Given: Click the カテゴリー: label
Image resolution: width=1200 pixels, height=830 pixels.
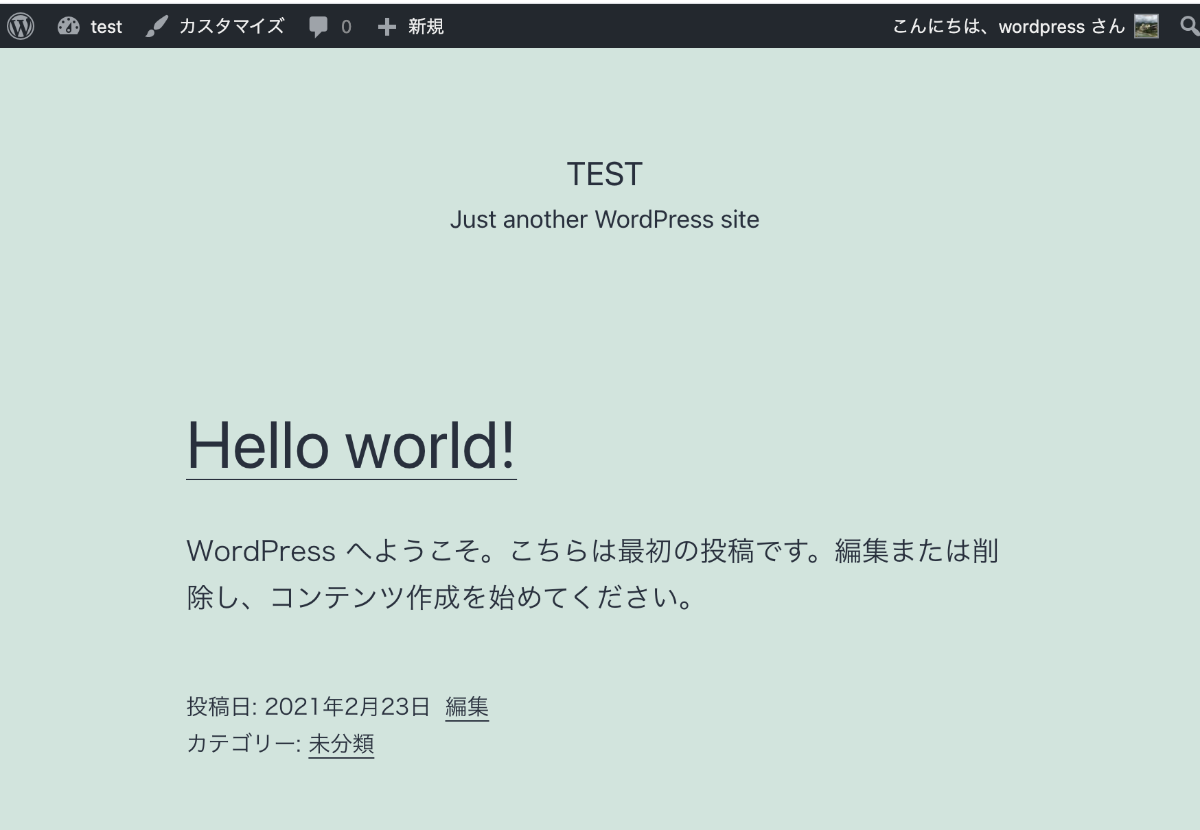Looking at the screenshot, I should [x=244, y=744].
